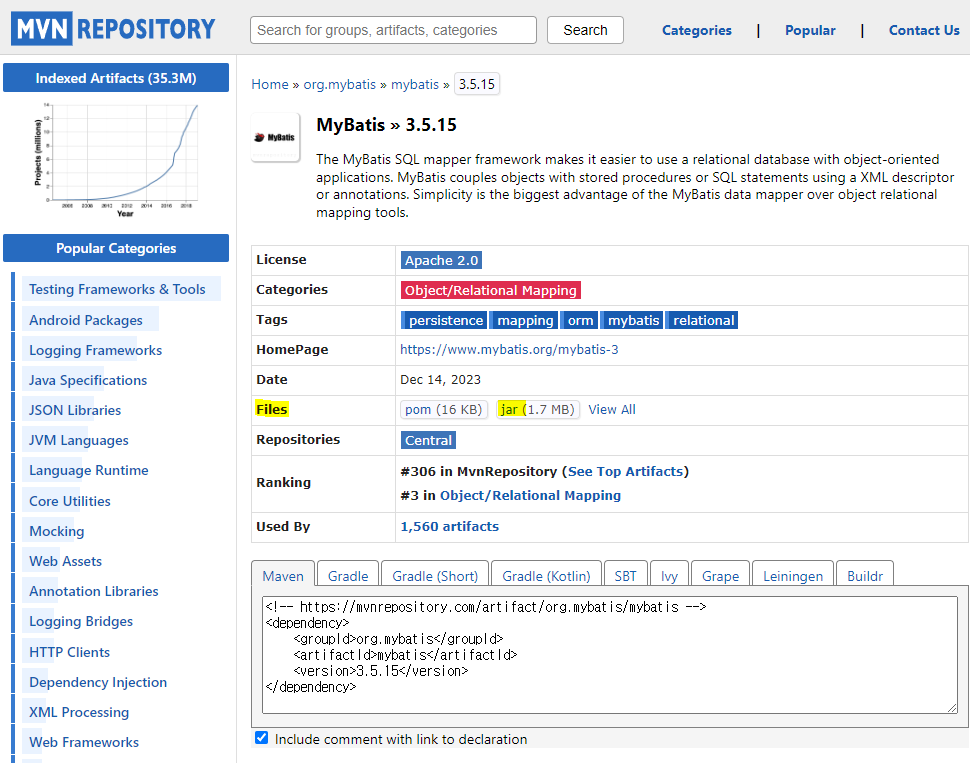Switch to the Gradle (Kotlin) tab
Screen dimensions: 970x763
click(x=546, y=575)
